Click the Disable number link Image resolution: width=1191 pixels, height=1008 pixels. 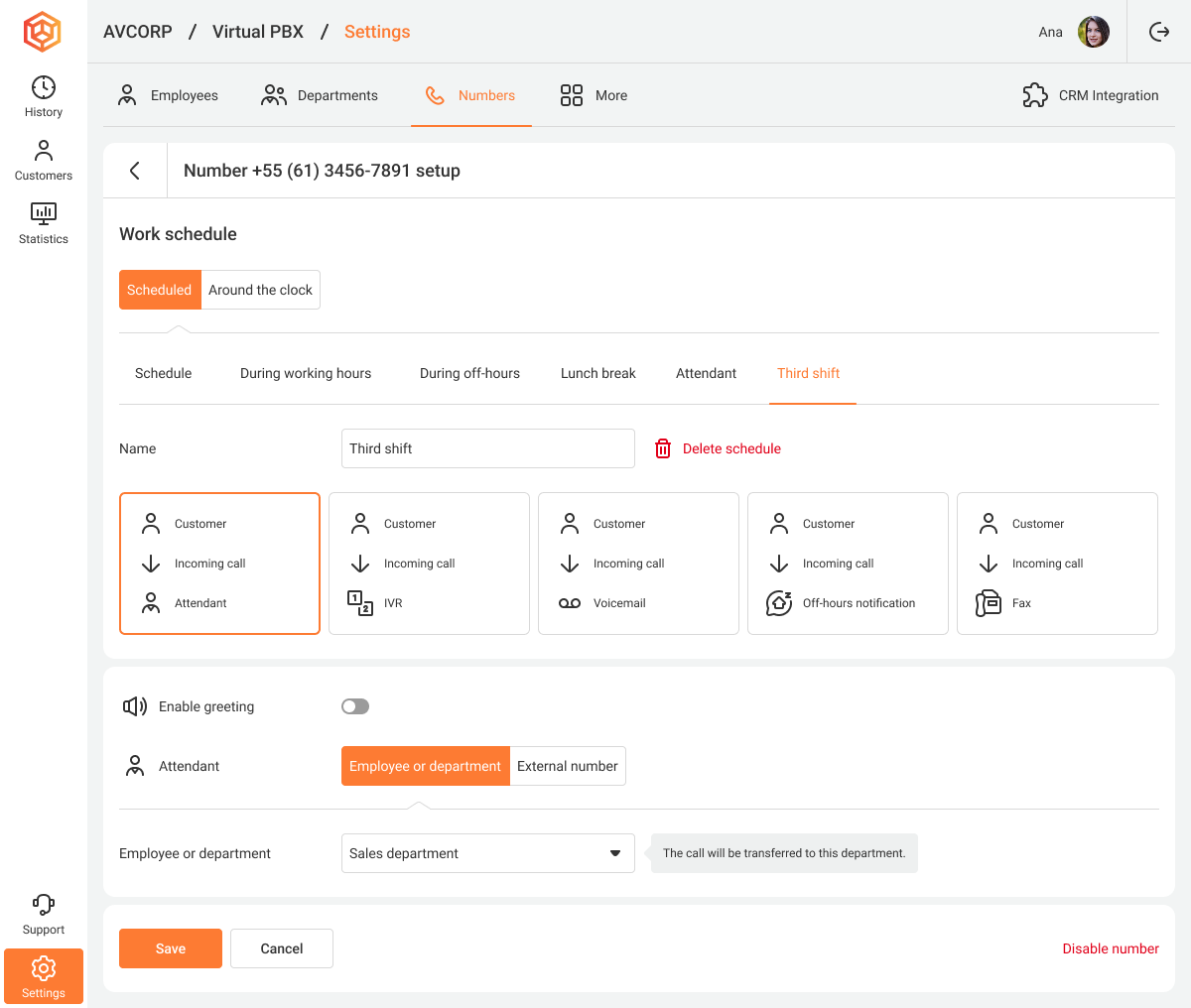click(x=1111, y=948)
